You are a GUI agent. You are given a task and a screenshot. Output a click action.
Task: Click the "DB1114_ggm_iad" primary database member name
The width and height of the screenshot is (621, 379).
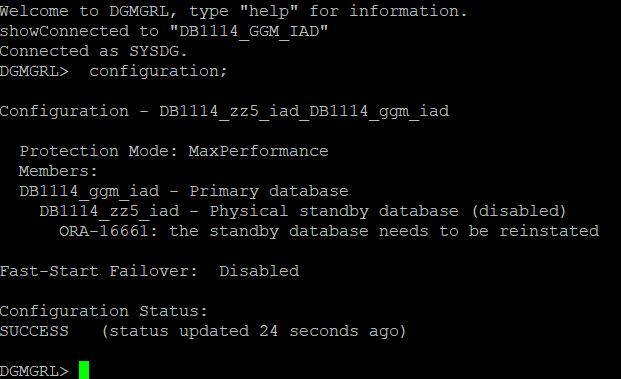coord(89,191)
